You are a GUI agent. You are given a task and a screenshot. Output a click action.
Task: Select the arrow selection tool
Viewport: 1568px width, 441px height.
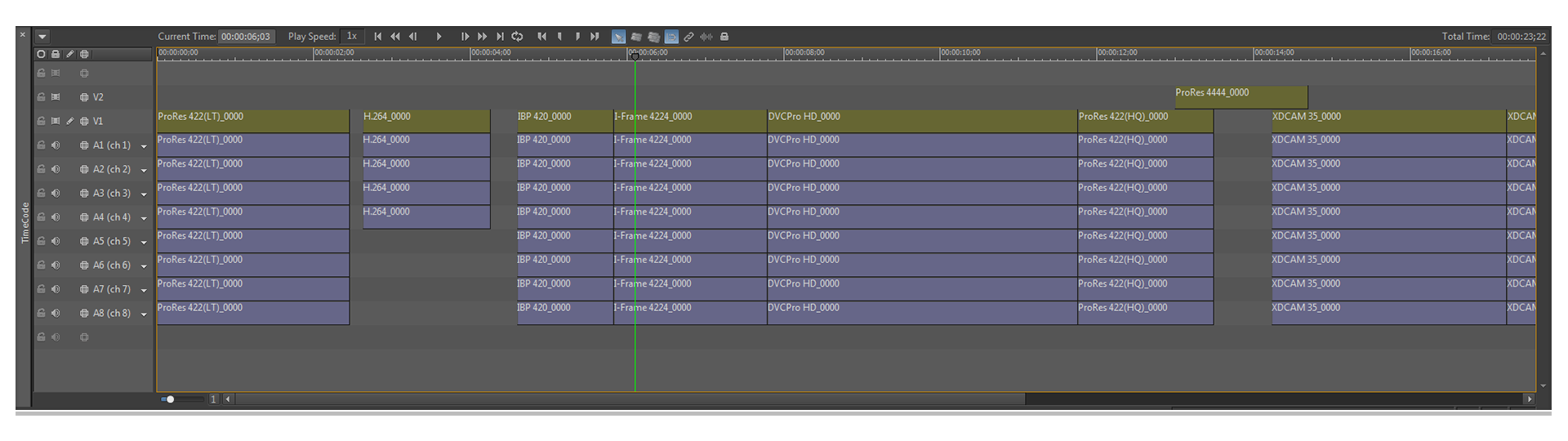pyautogui.click(x=618, y=37)
